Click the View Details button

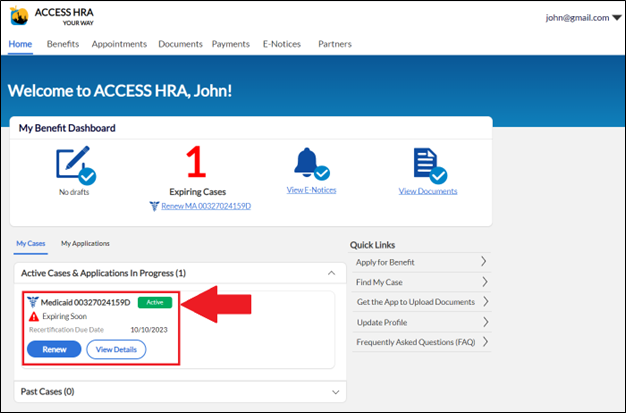pos(116,349)
